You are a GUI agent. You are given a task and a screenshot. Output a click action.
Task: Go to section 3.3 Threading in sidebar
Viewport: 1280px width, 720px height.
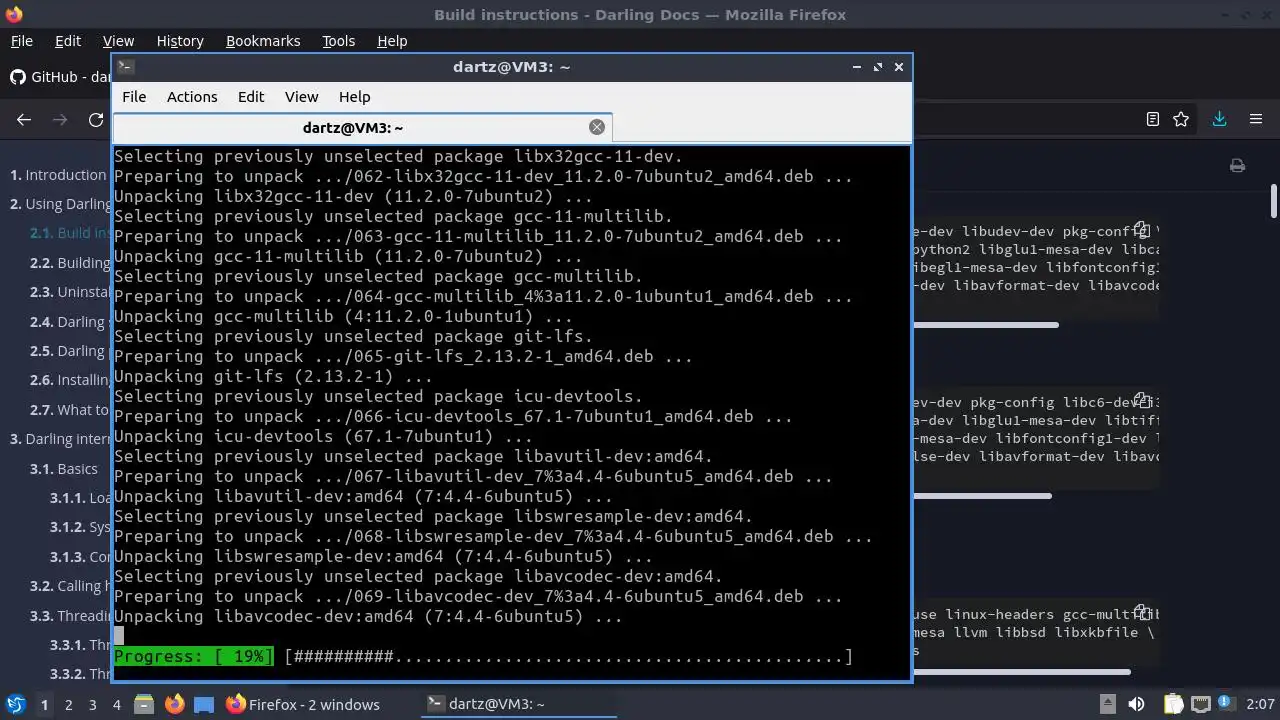70,616
